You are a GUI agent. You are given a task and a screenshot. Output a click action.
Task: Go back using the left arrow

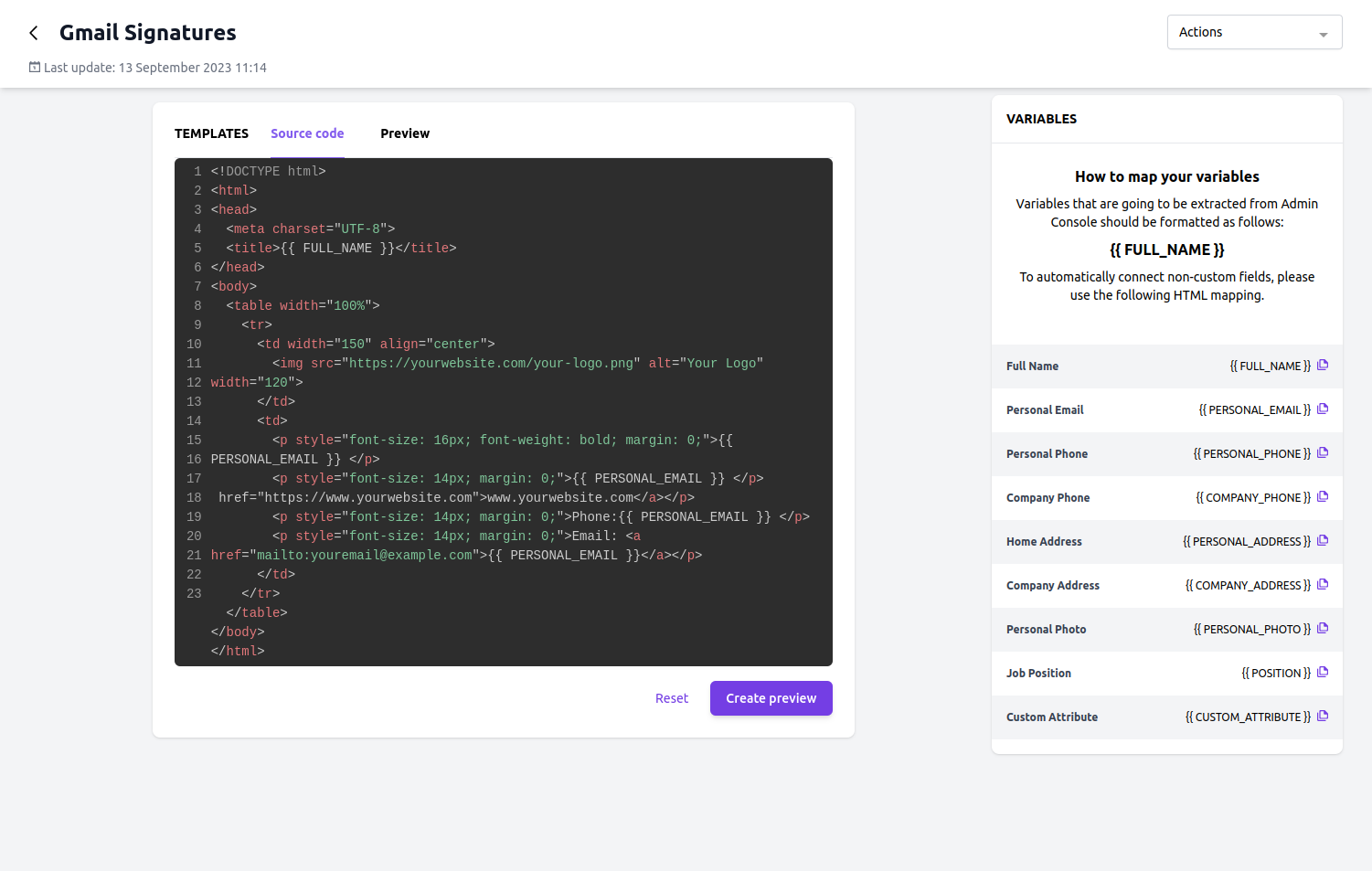(x=34, y=33)
